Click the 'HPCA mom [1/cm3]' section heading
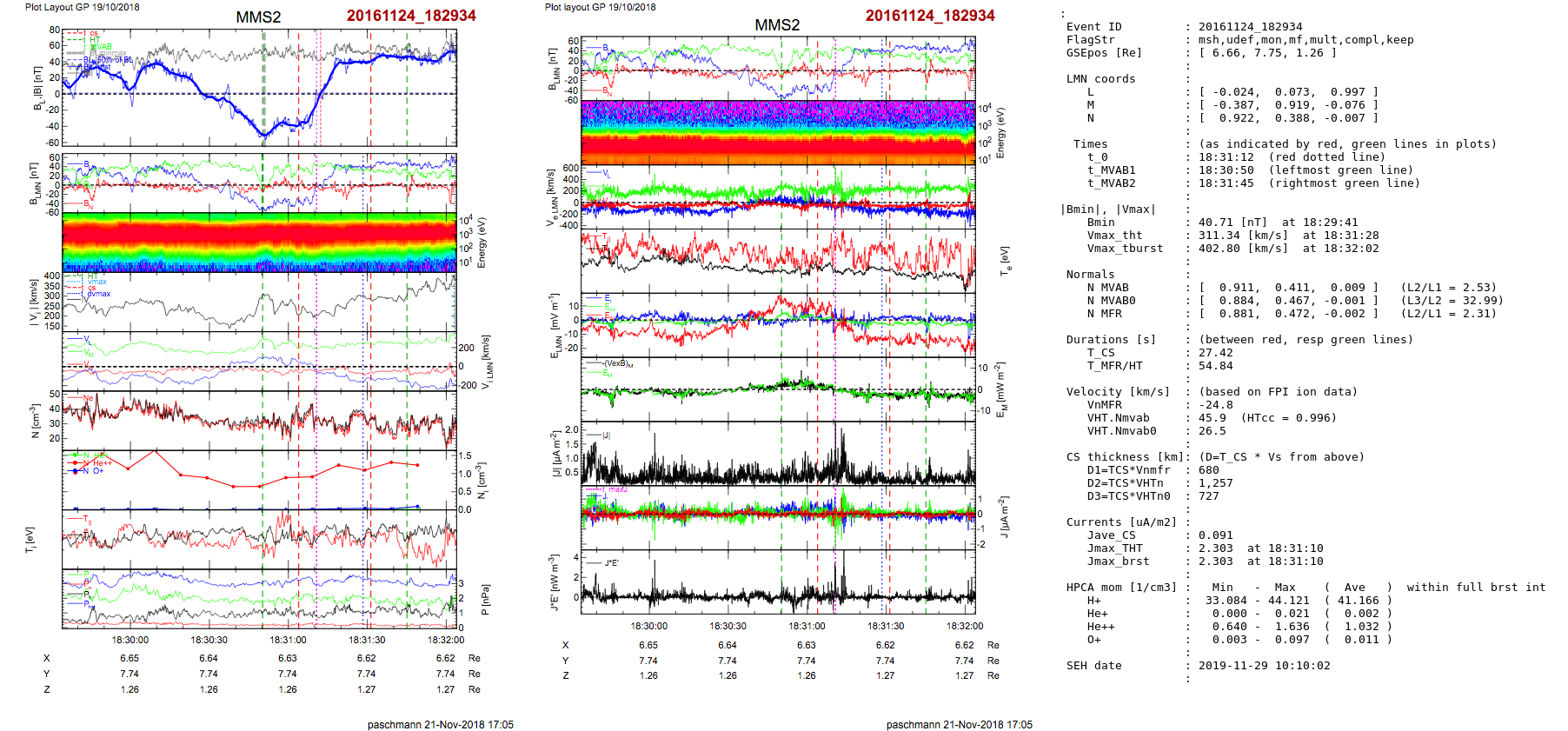 (x=1121, y=588)
